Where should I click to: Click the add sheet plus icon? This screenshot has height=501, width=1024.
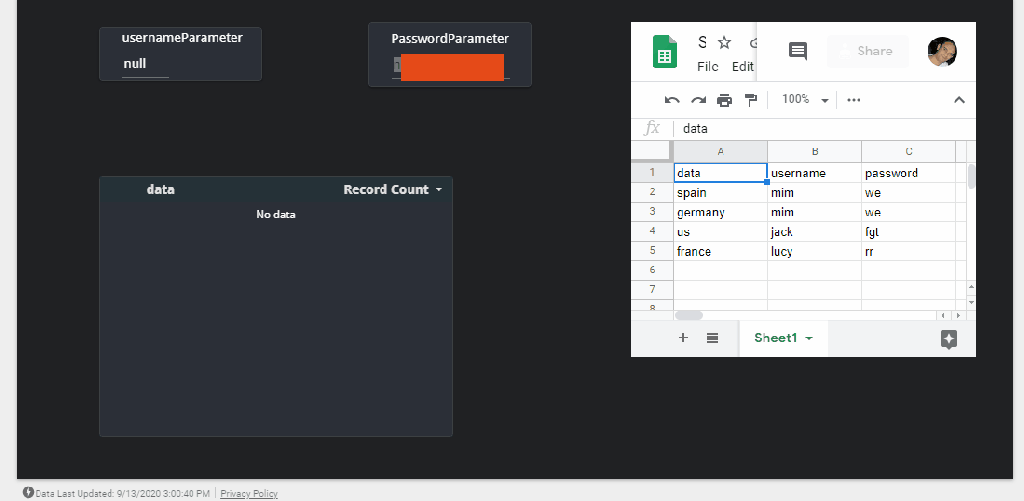coord(683,338)
